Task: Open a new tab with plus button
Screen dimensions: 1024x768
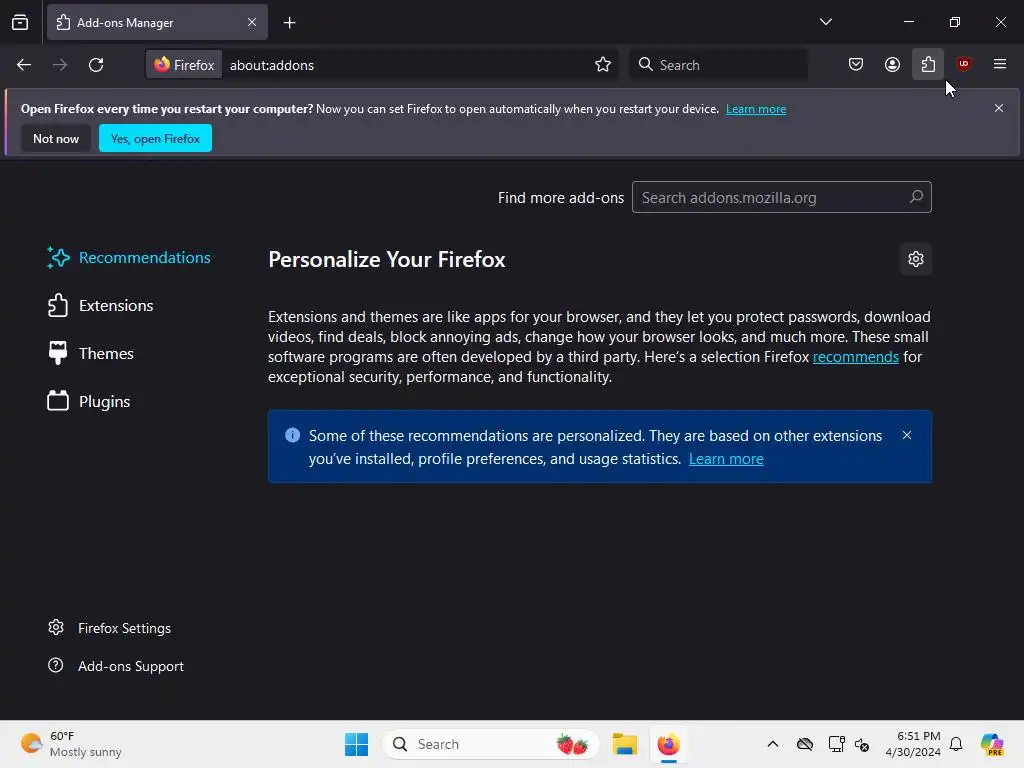Action: [289, 23]
